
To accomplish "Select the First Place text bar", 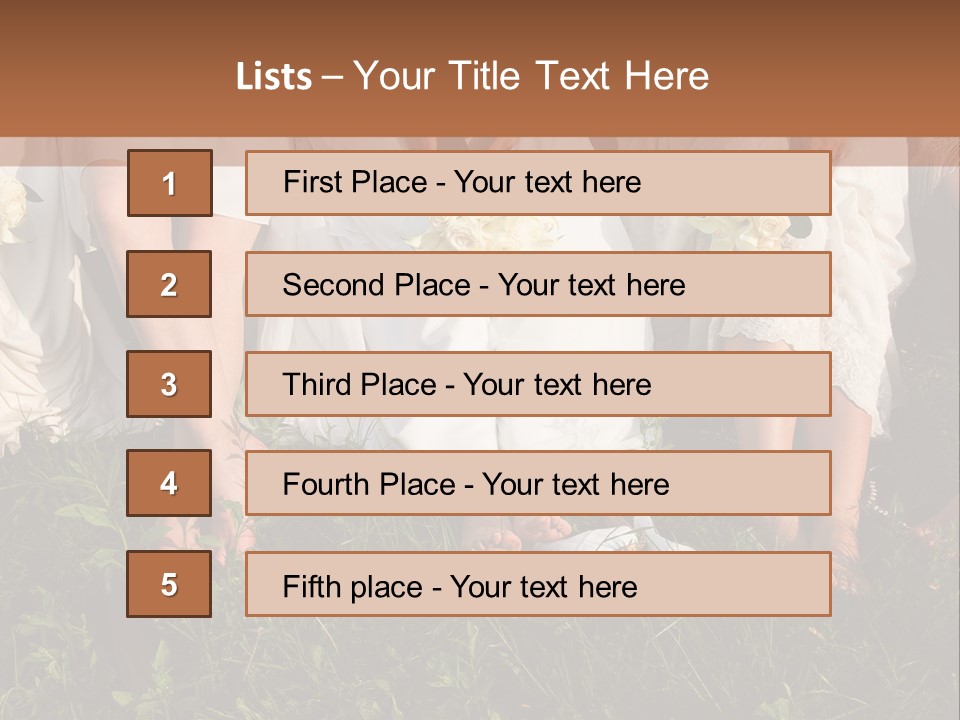I will [x=538, y=183].
